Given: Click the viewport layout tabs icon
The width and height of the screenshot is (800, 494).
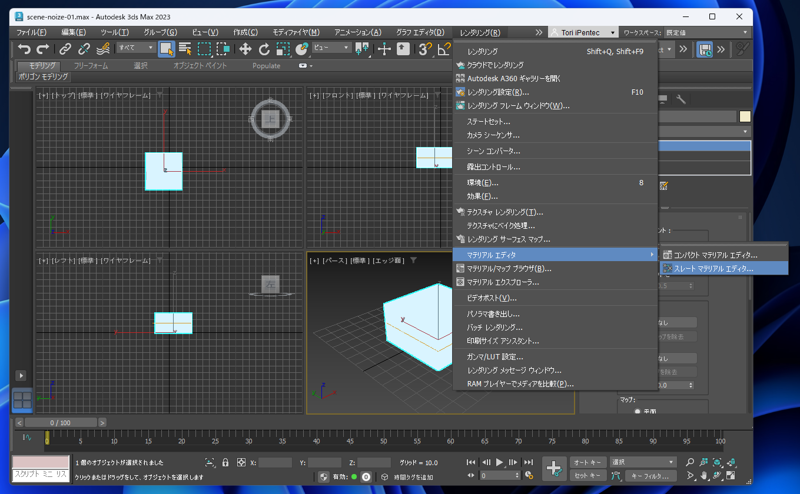Looking at the screenshot, I should (x=22, y=400).
